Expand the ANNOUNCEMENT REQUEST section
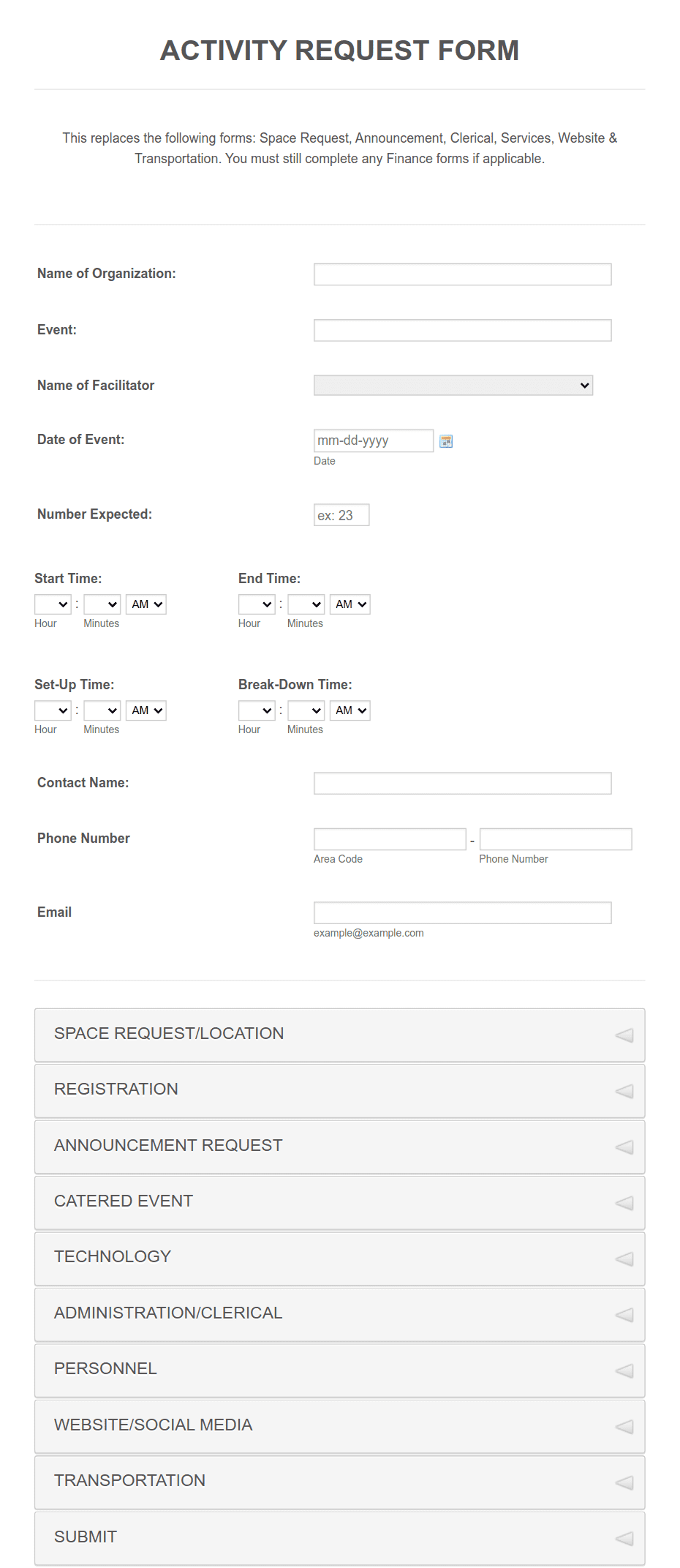This screenshot has width=680, height=1568. click(340, 1147)
